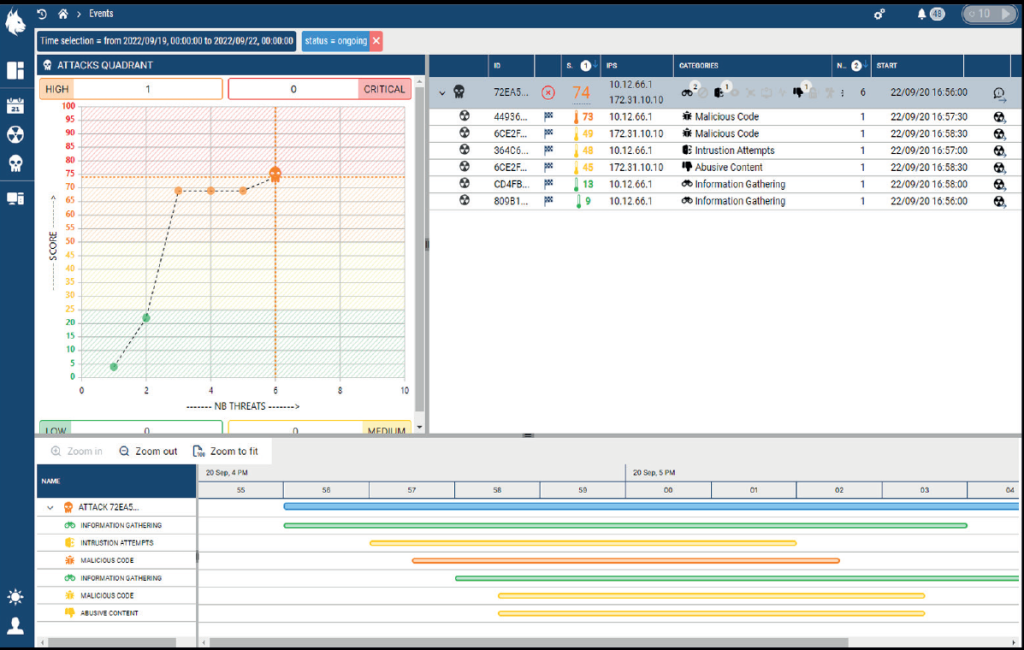Collapse the 72EA5 attack row in table

(442, 92)
